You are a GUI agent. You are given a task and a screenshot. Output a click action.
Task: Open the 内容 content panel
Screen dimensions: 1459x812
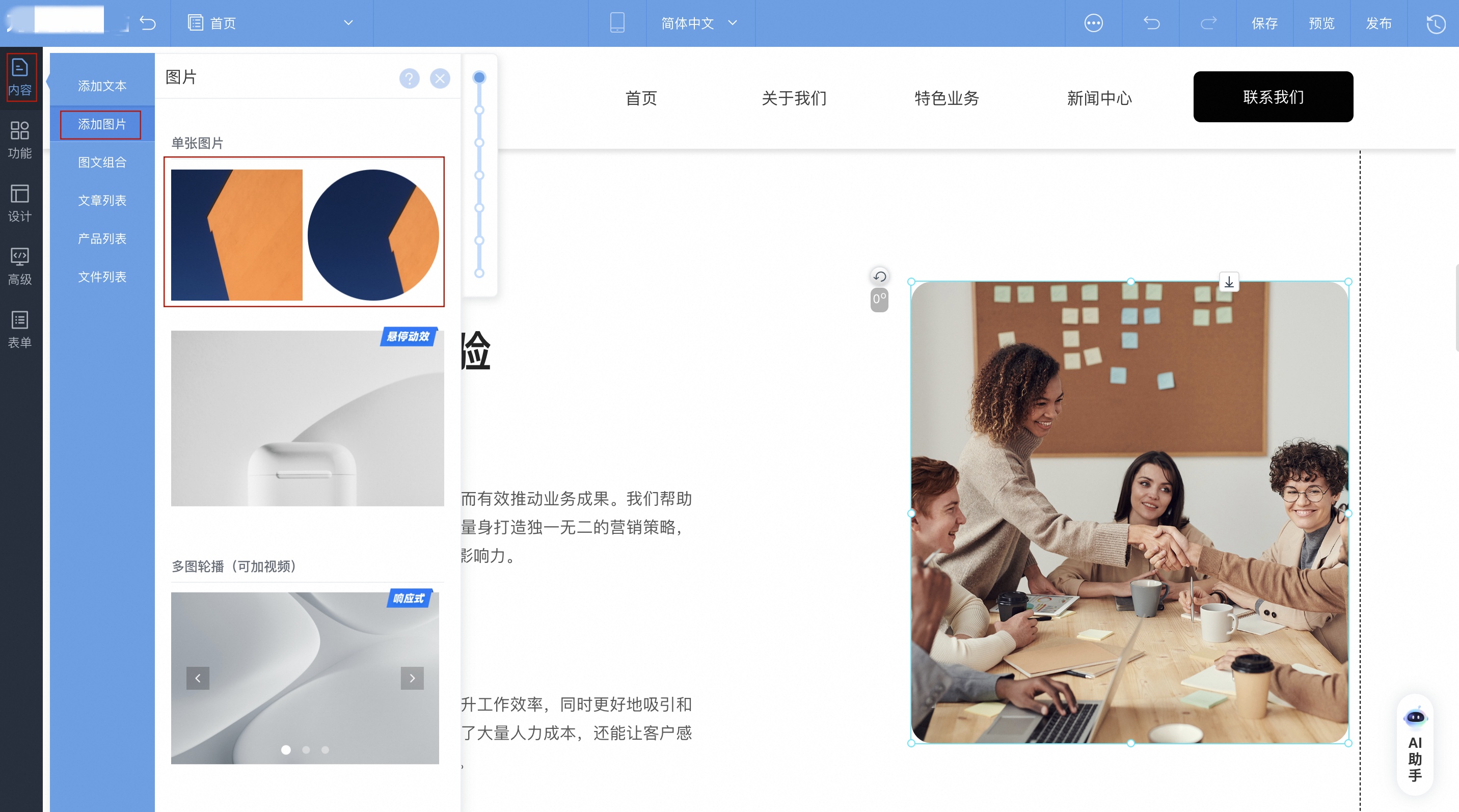click(20, 76)
